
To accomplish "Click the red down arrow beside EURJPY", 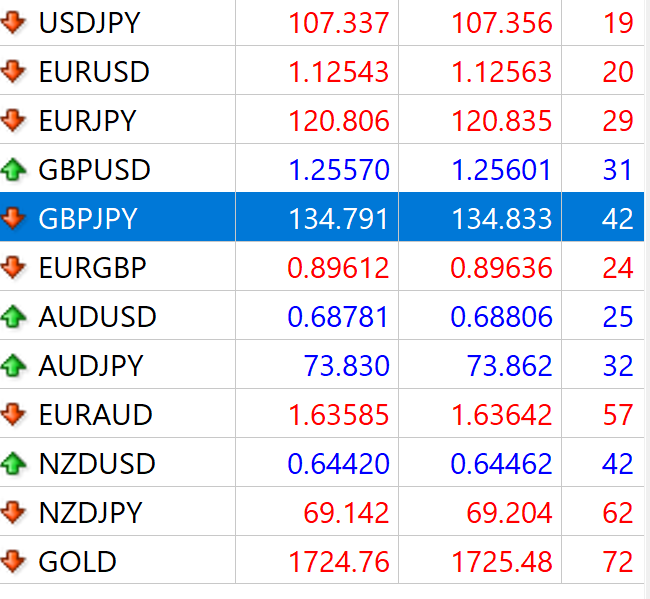I will coord(13,121).
